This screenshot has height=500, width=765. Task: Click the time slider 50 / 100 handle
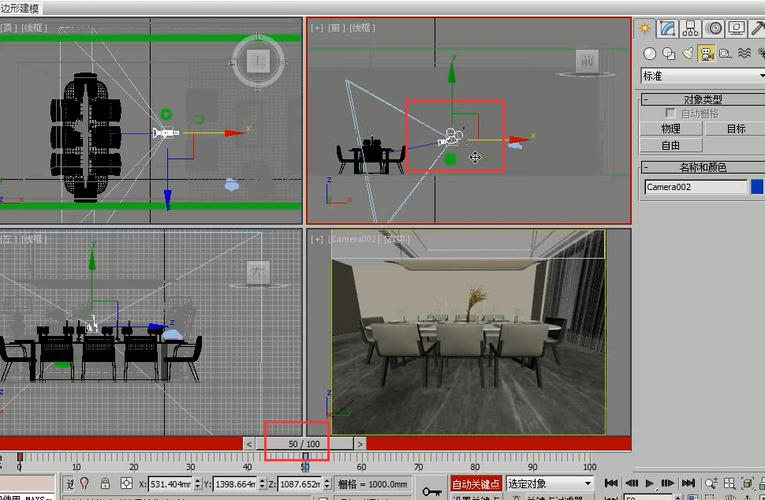pos(304,444)
